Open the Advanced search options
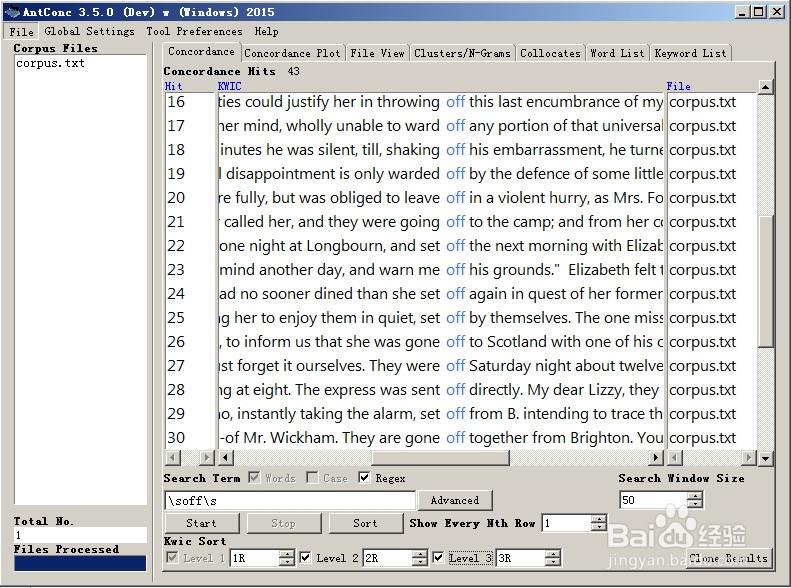 coord(455,500)
